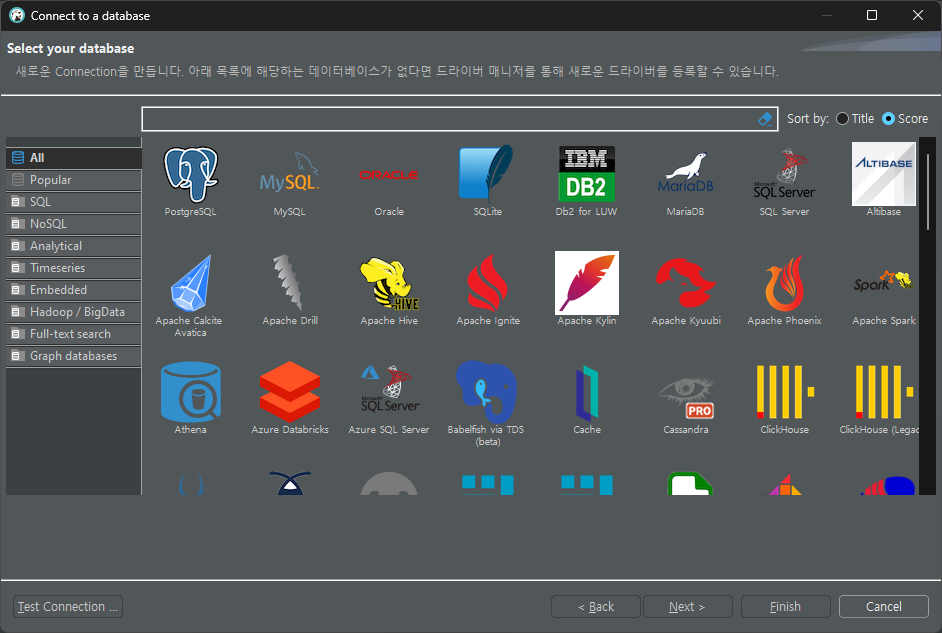Pick the ClickHouse database icon
Viewport: 942px width, 633px height.
coord(784,392)
